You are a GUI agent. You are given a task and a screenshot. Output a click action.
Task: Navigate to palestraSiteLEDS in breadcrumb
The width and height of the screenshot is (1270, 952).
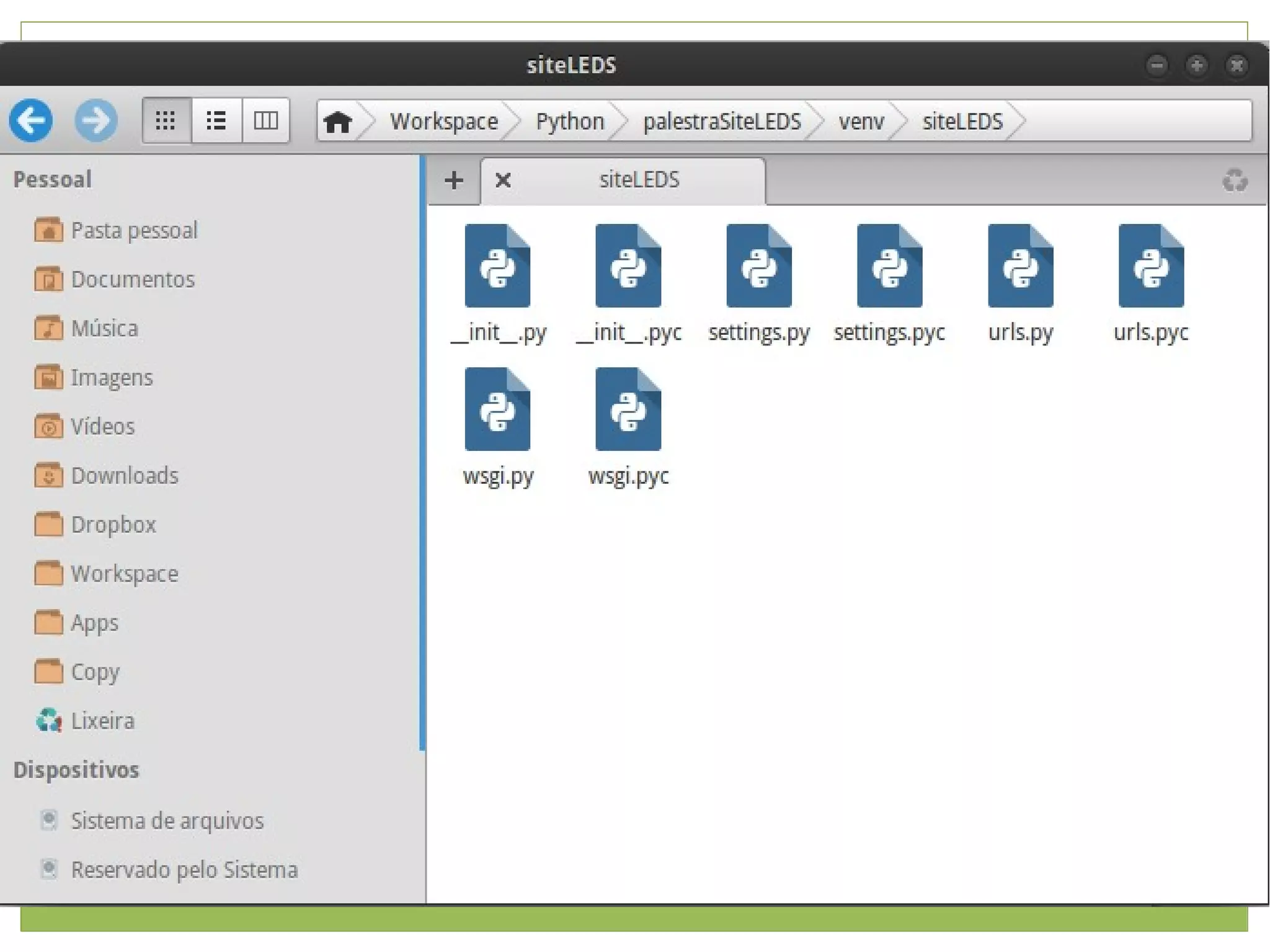pyautogui.click(x=722, y=122)
